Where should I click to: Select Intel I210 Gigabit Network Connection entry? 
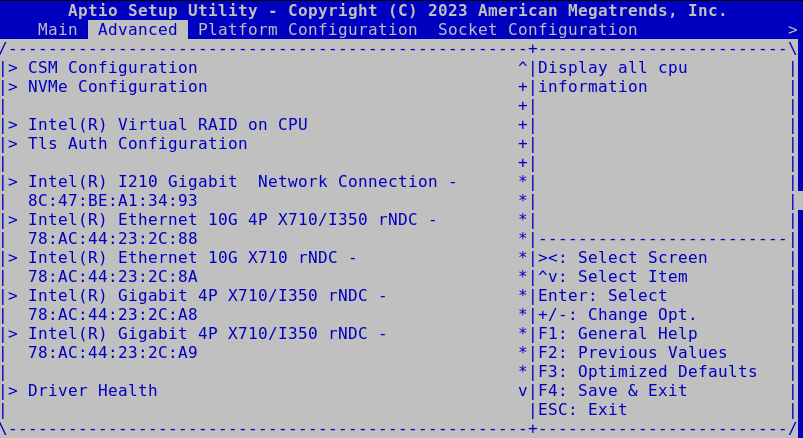point(242,182)
